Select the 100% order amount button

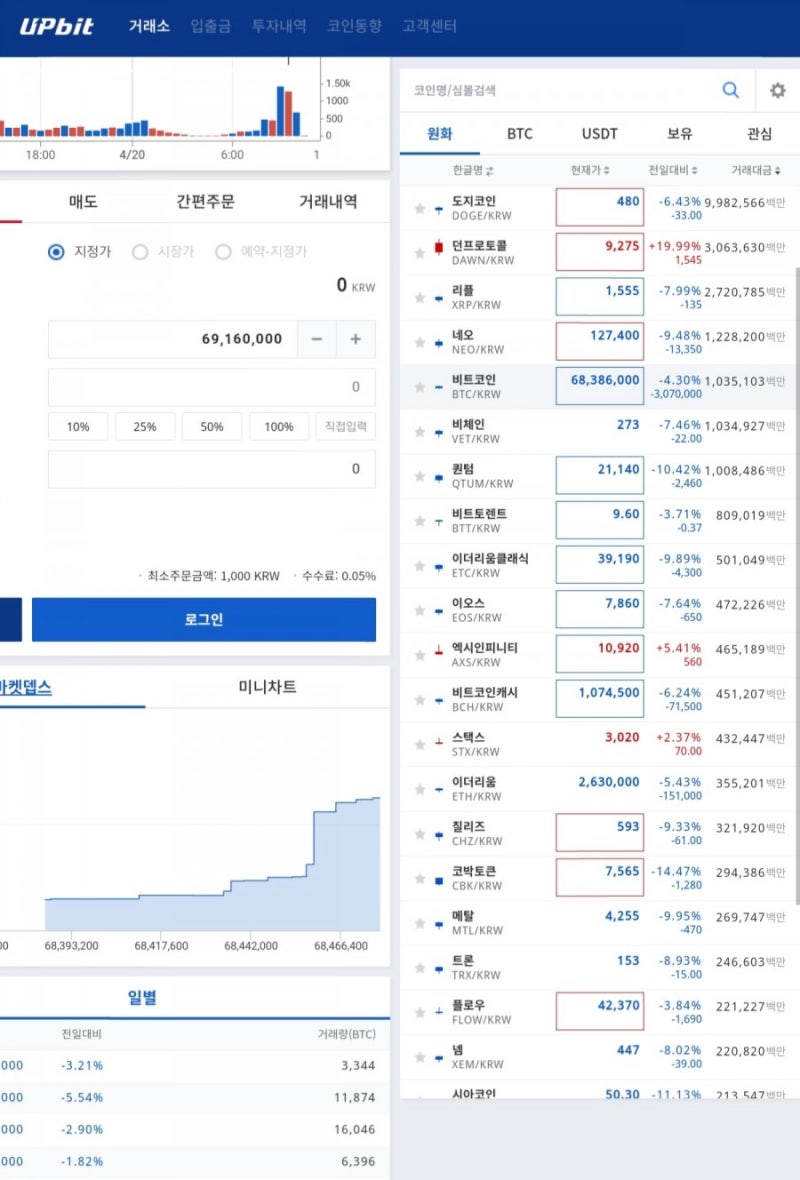278,426
